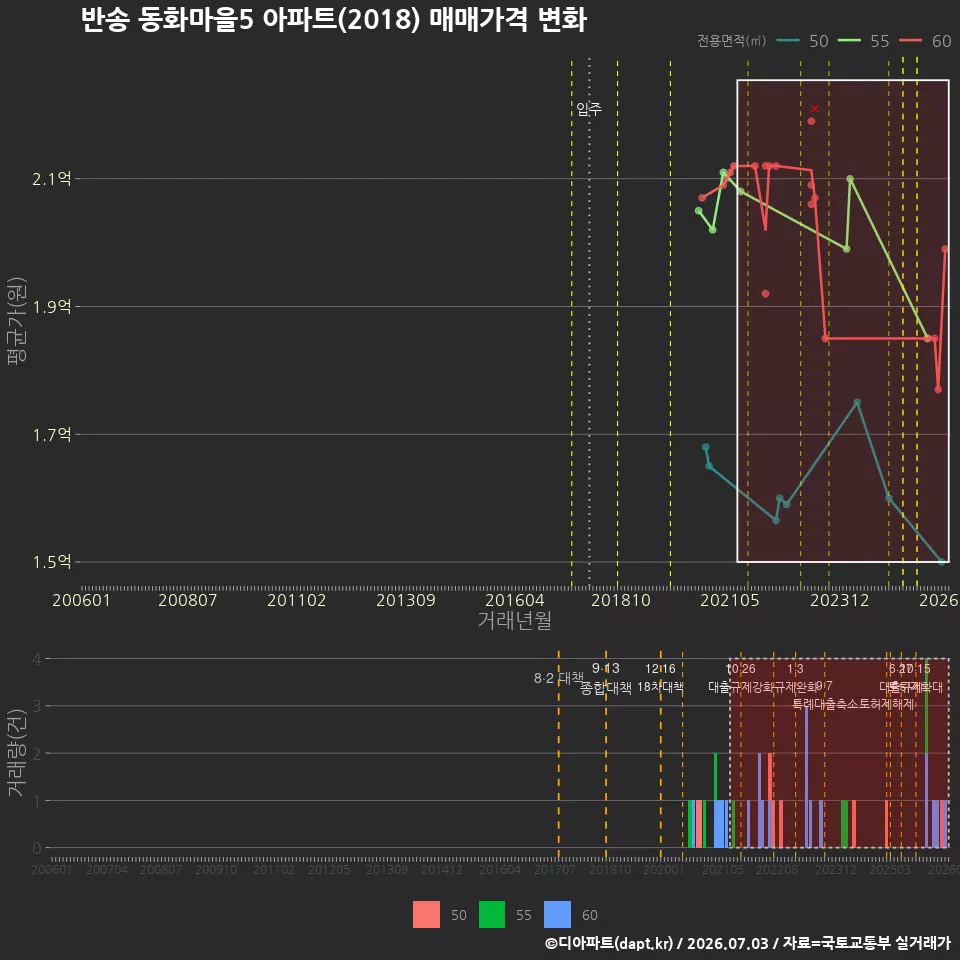Click the 201604 label on the price chart axis

515,600
